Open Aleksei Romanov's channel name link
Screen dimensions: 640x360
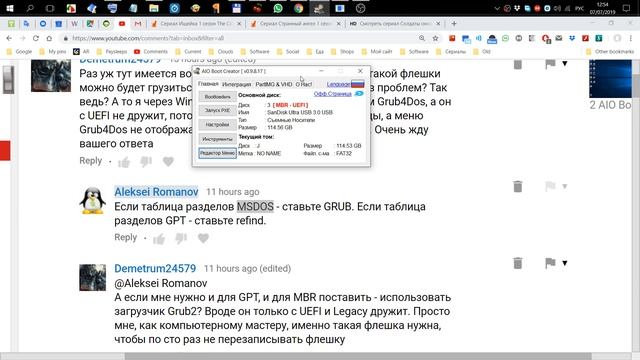(x=156, y=191)
